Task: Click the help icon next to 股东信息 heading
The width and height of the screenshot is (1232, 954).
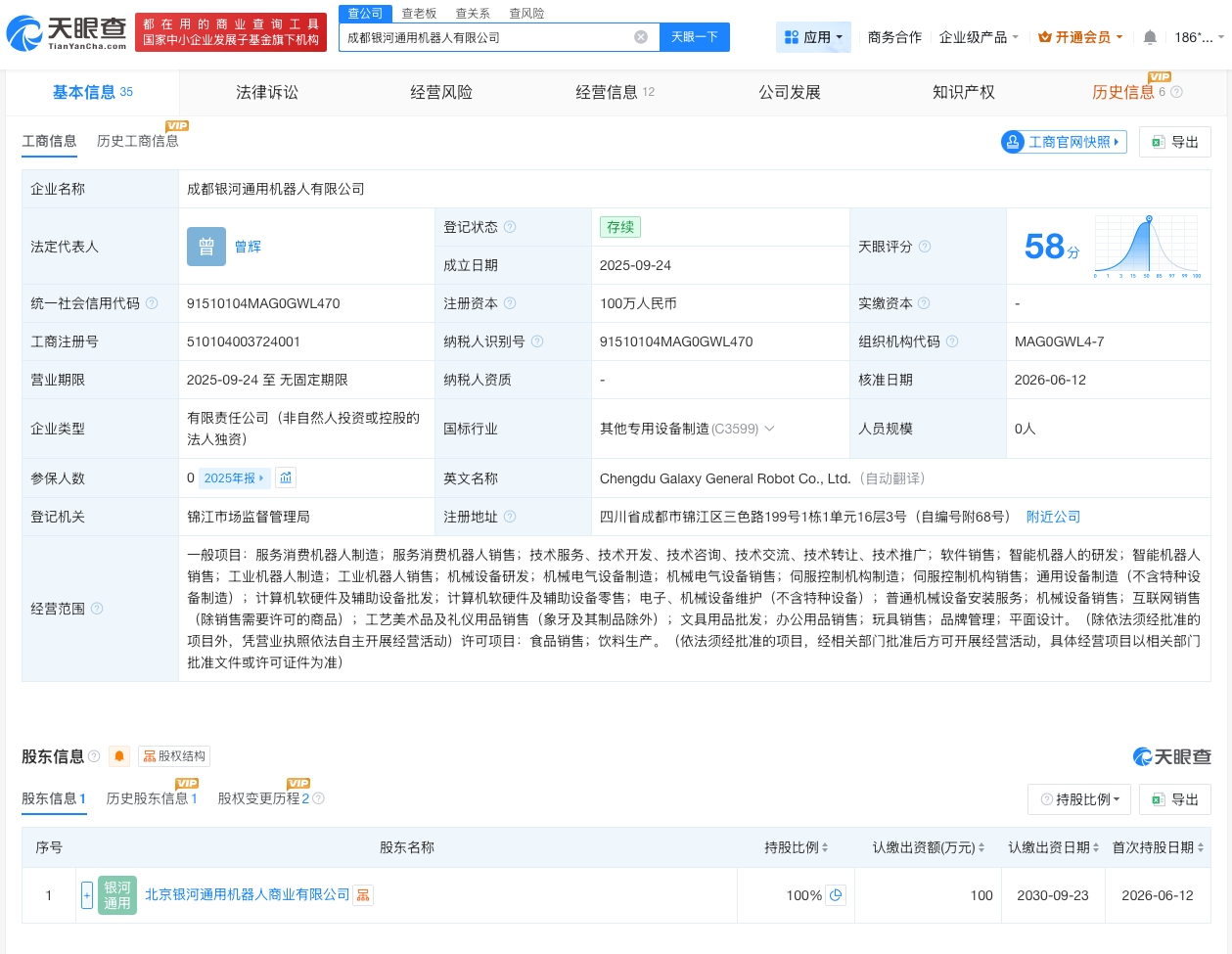Action: coord(95,756)
